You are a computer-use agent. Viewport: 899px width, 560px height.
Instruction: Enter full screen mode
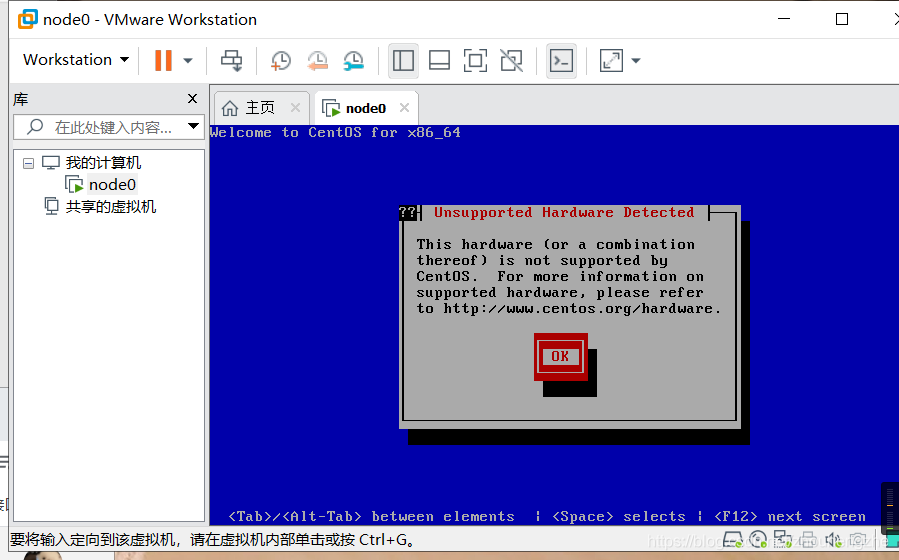pyautogui.click(x=475, y=60)
